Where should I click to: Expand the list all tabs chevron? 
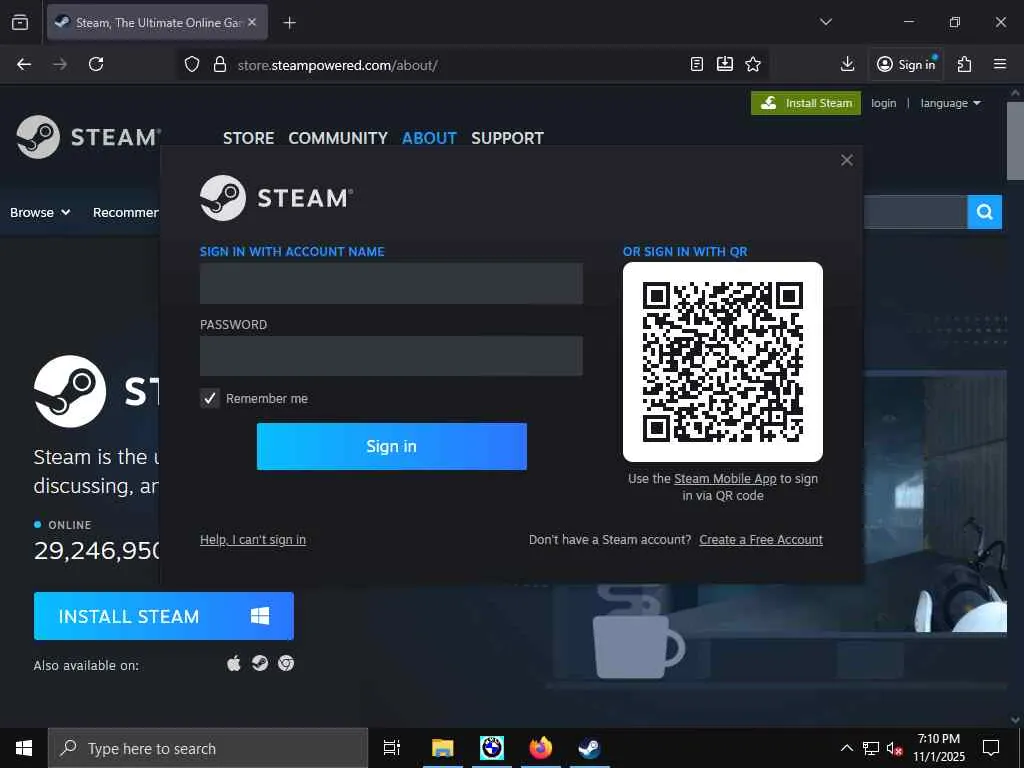point(825,22)
